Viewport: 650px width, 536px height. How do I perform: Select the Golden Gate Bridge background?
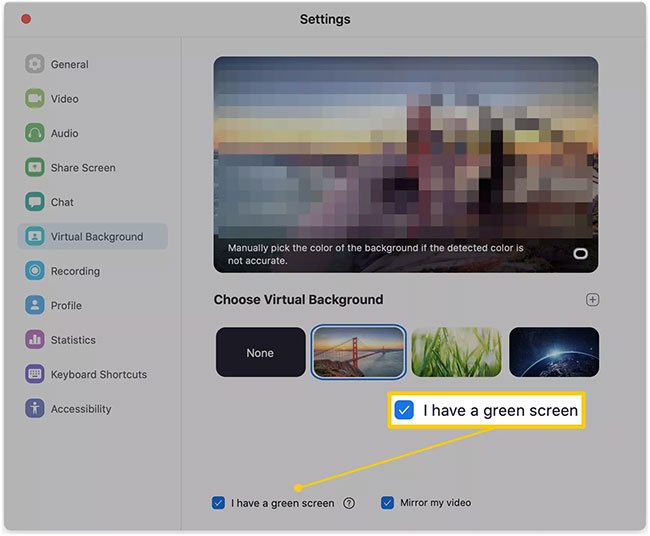[x=358, y=353]
